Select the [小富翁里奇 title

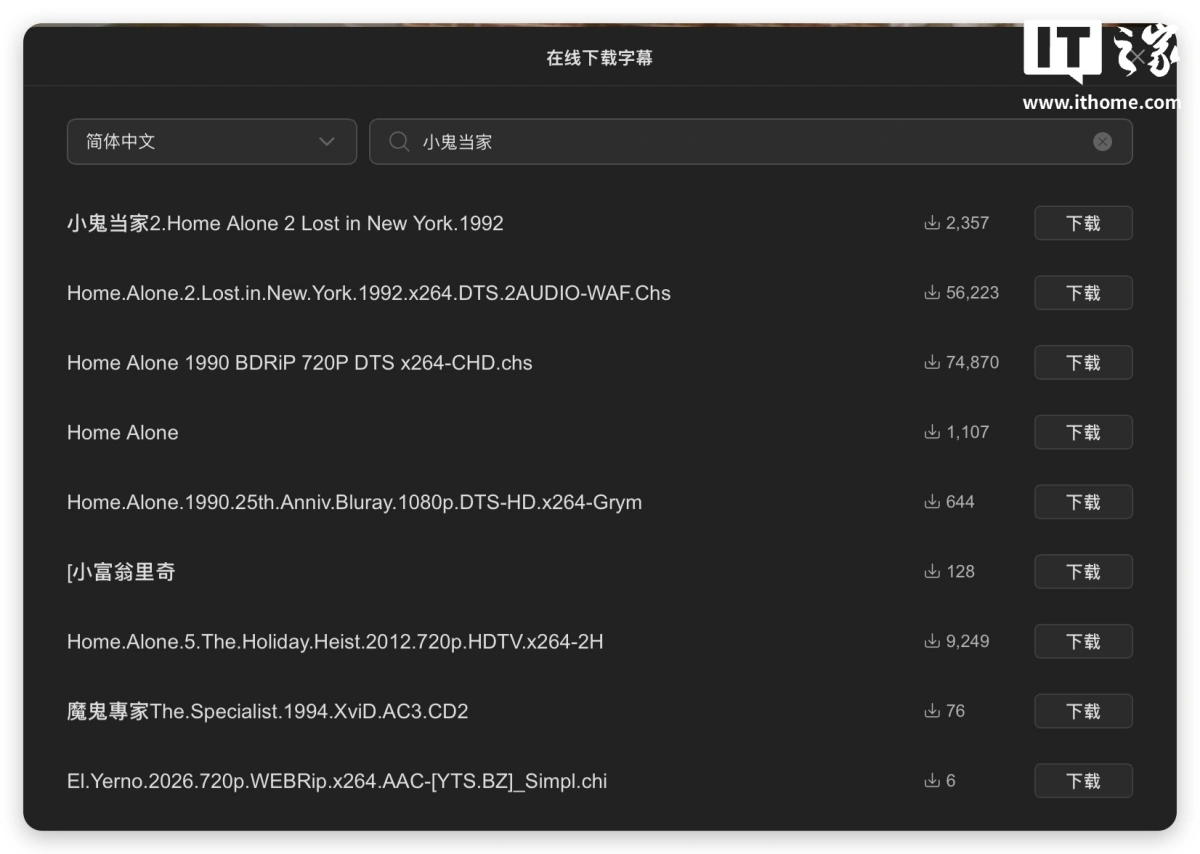[x=121, y=572]
